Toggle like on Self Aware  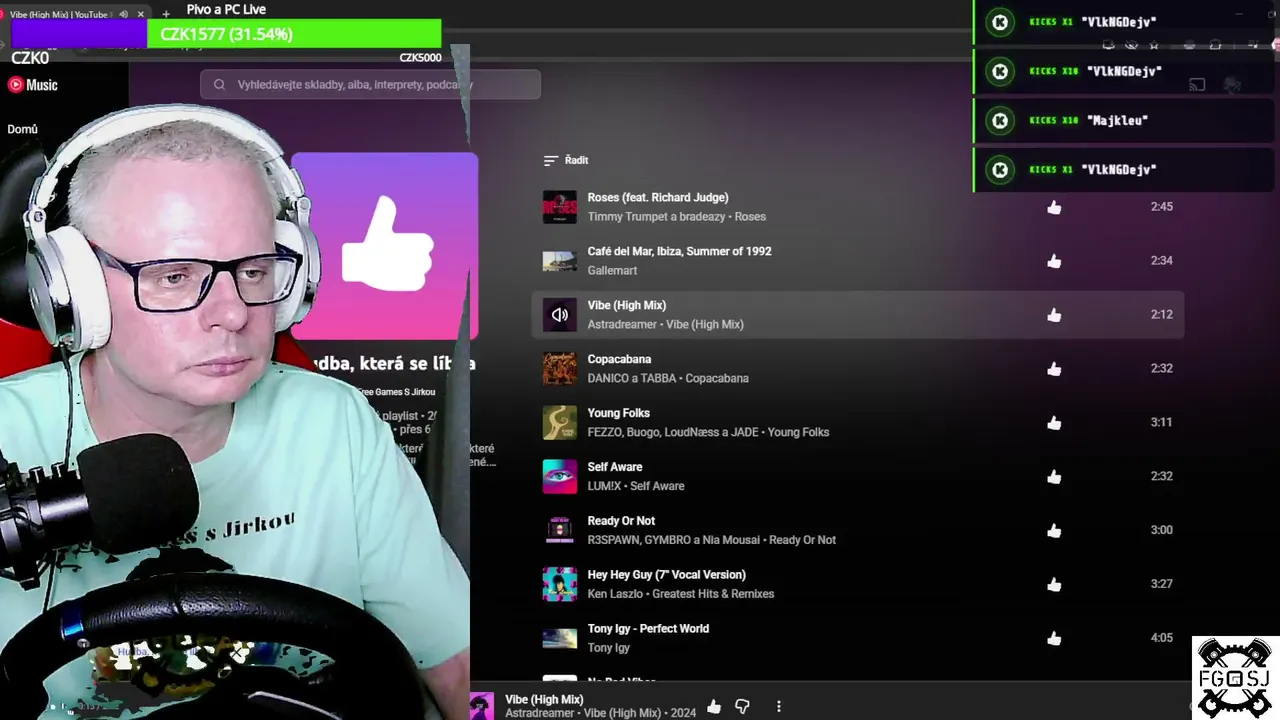(1054, 477)
